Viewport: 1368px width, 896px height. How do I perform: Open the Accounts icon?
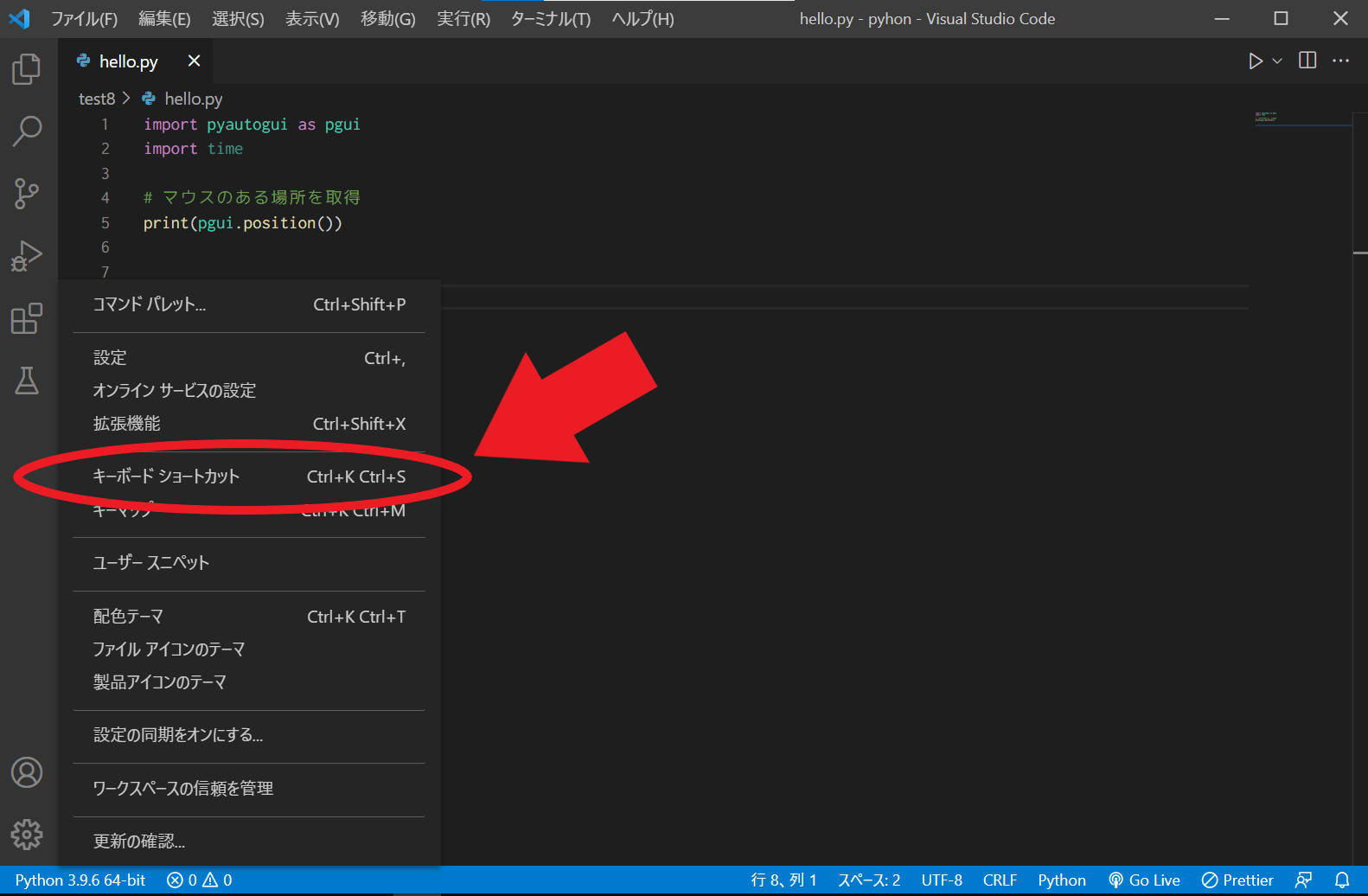coord(27,772)
